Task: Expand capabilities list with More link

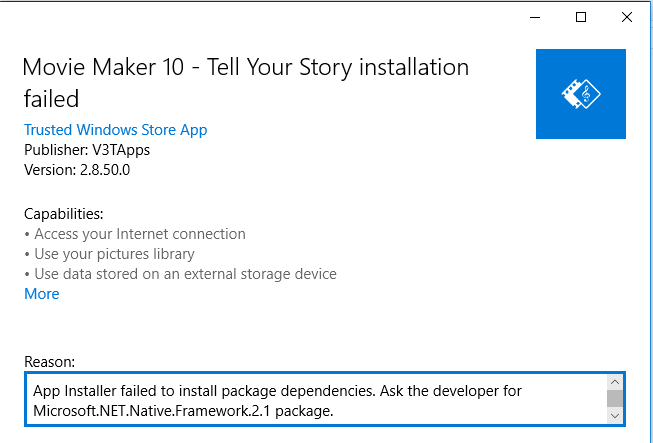Action: tap(42, 294)
